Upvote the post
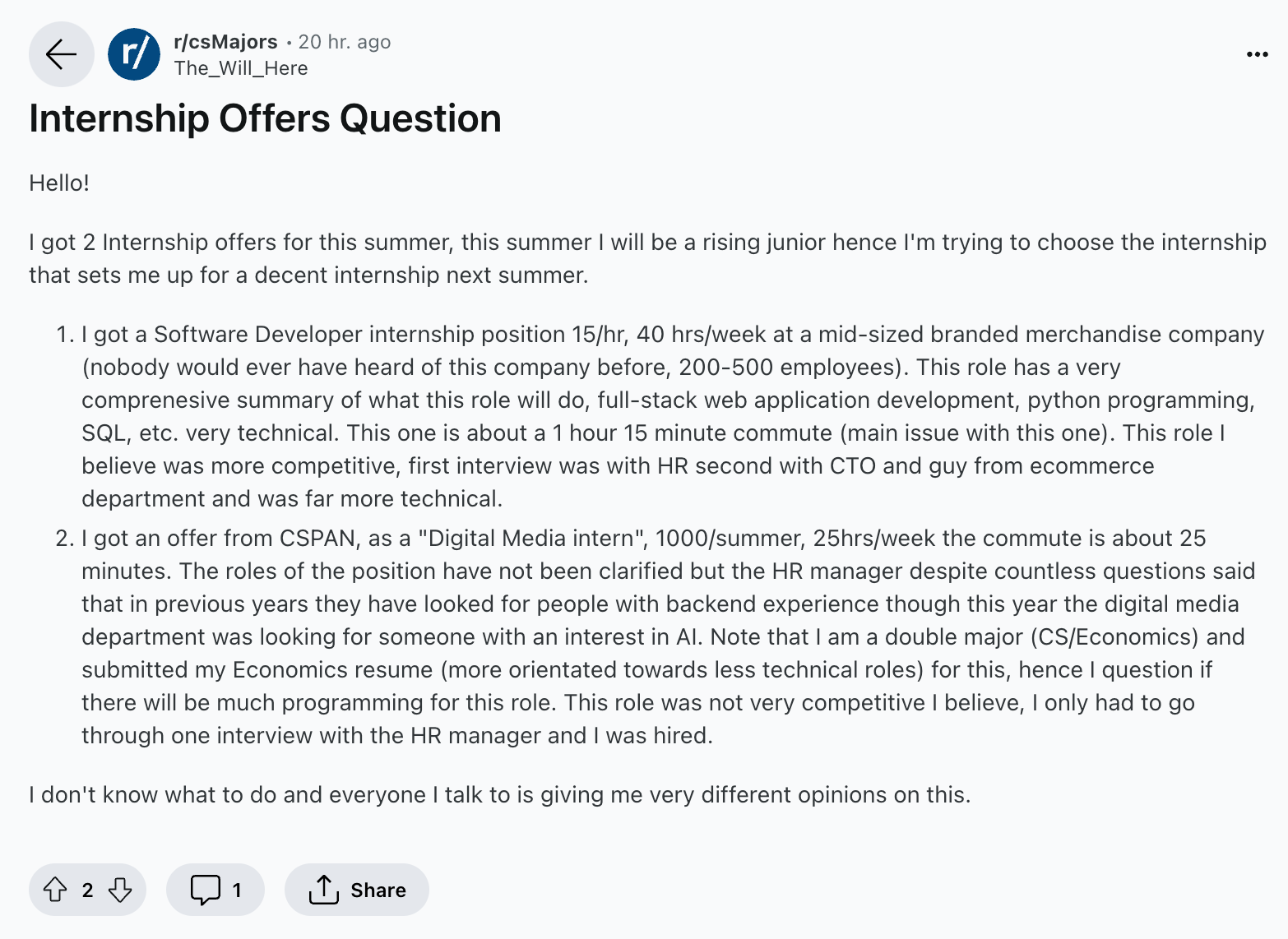The height and width of the screenshot is (939, 1288). click(55, 890)
